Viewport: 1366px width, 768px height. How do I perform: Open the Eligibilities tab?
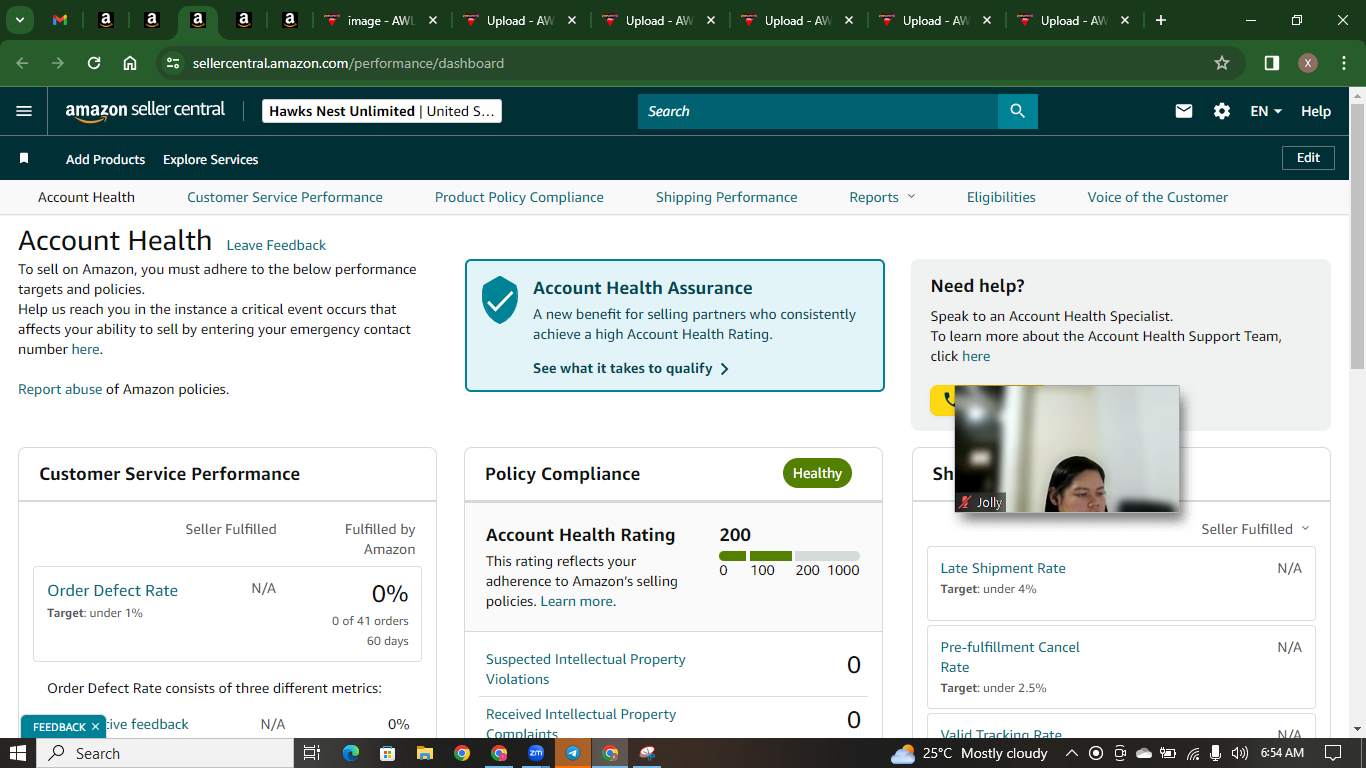pos(1001,197)
